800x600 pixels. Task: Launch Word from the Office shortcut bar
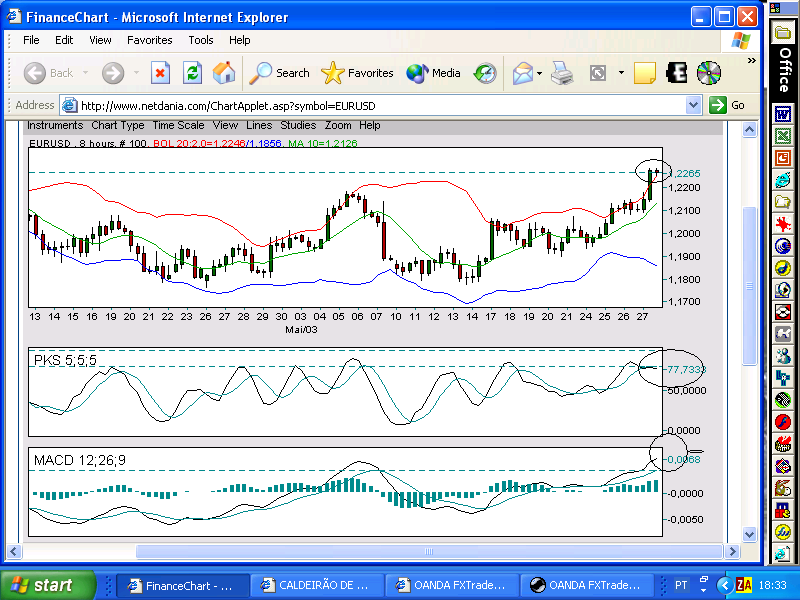pyautogui.click(x=783, y=113)
